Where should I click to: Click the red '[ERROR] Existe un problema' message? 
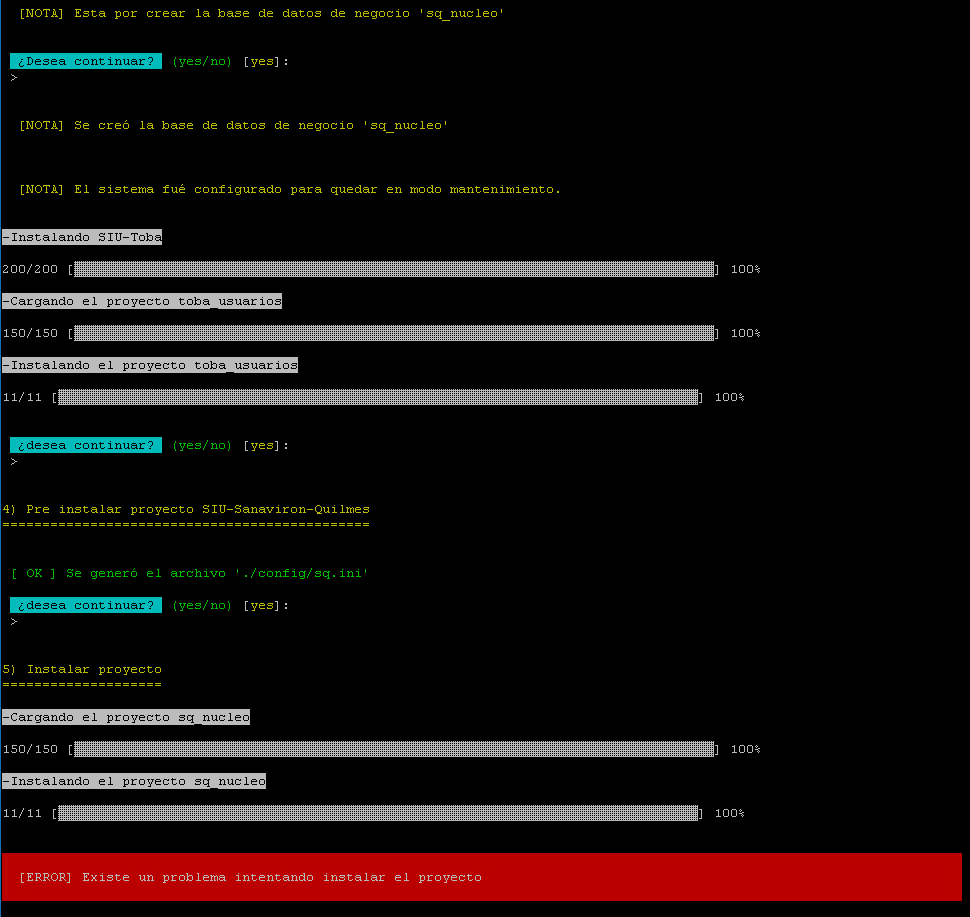[x=482, y=877]
